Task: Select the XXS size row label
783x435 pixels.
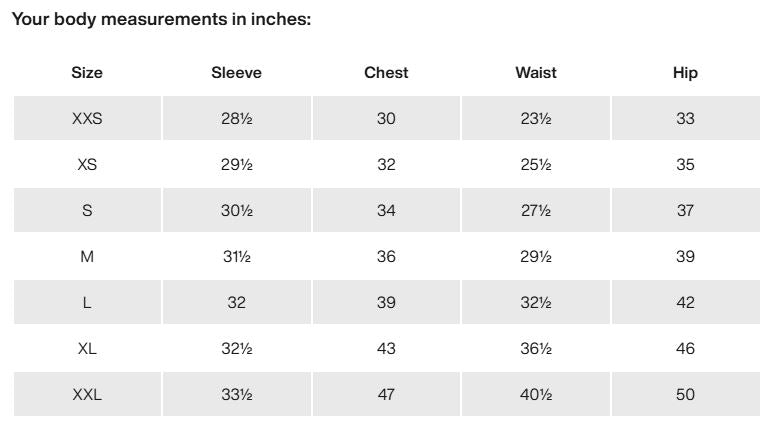Action: (87, 119)
